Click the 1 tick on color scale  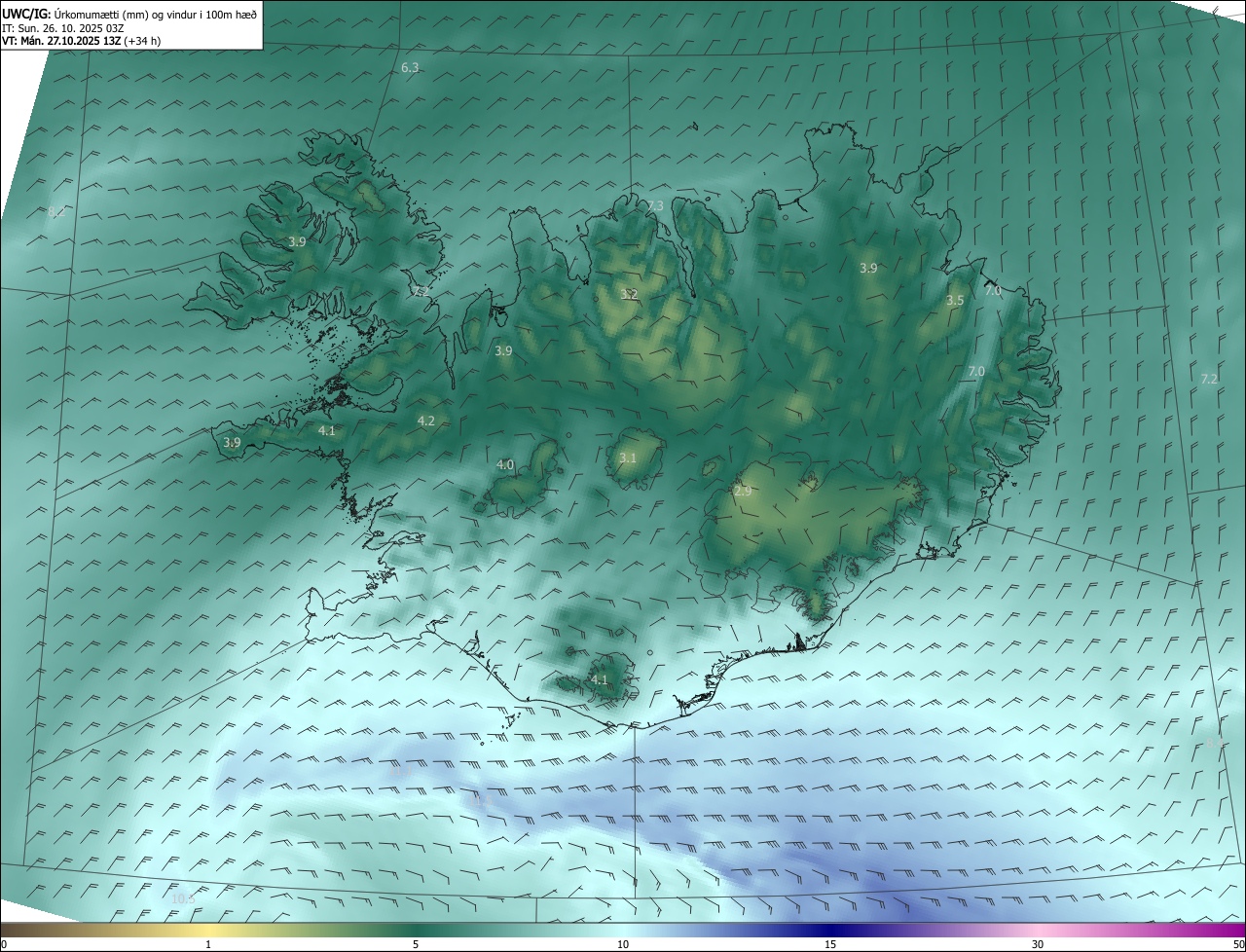click(208, 944)
